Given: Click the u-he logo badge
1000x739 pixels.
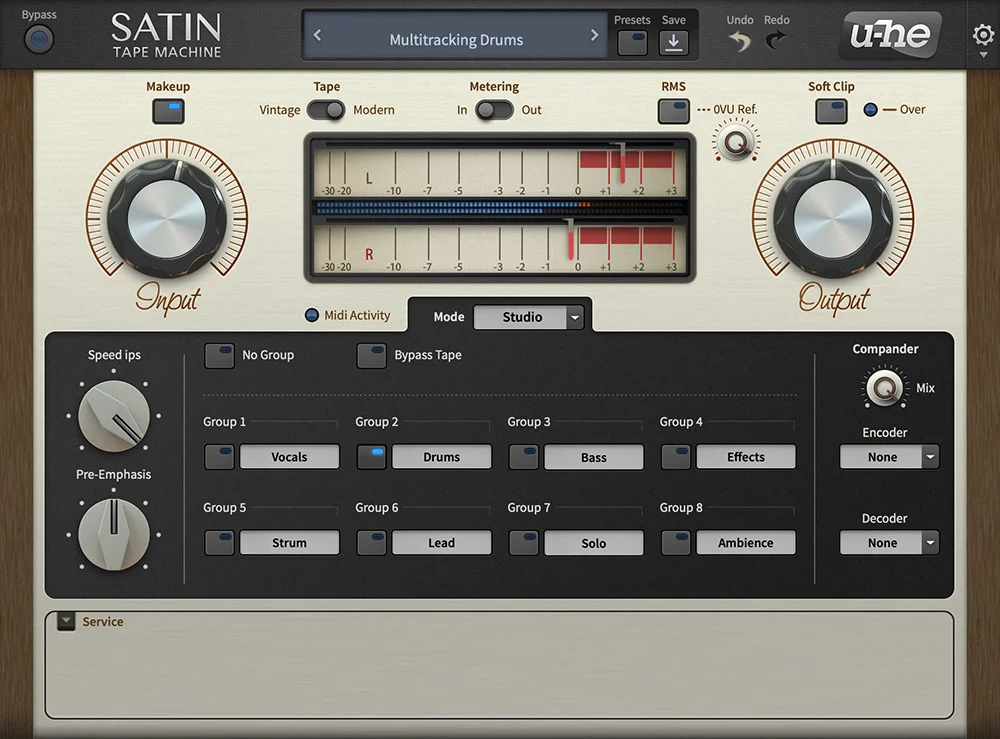Looking at the screenshot, I should [x=890, y=35].
